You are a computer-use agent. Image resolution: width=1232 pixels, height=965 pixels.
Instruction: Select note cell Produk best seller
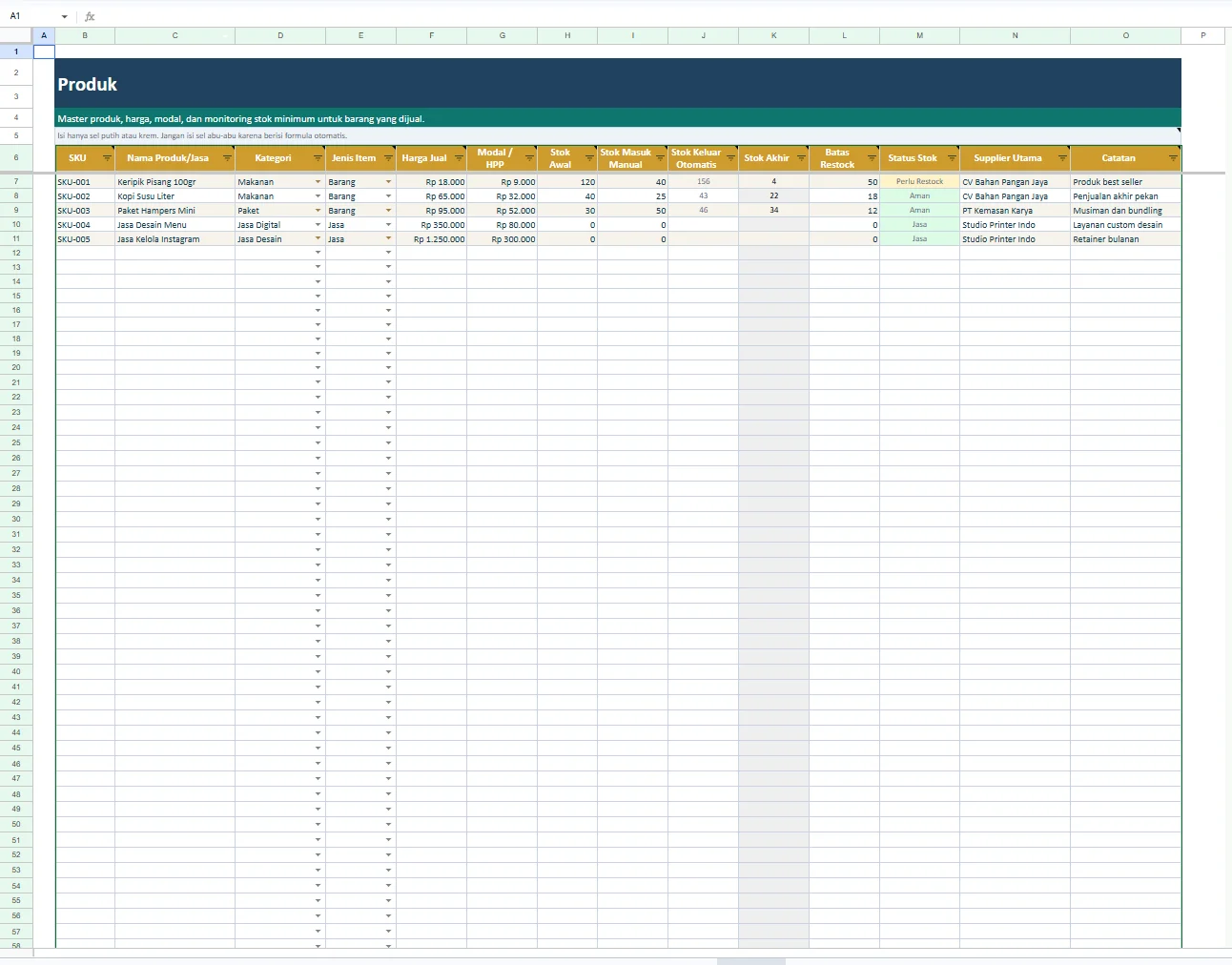pyautogui.click(x=1126, y=181)
